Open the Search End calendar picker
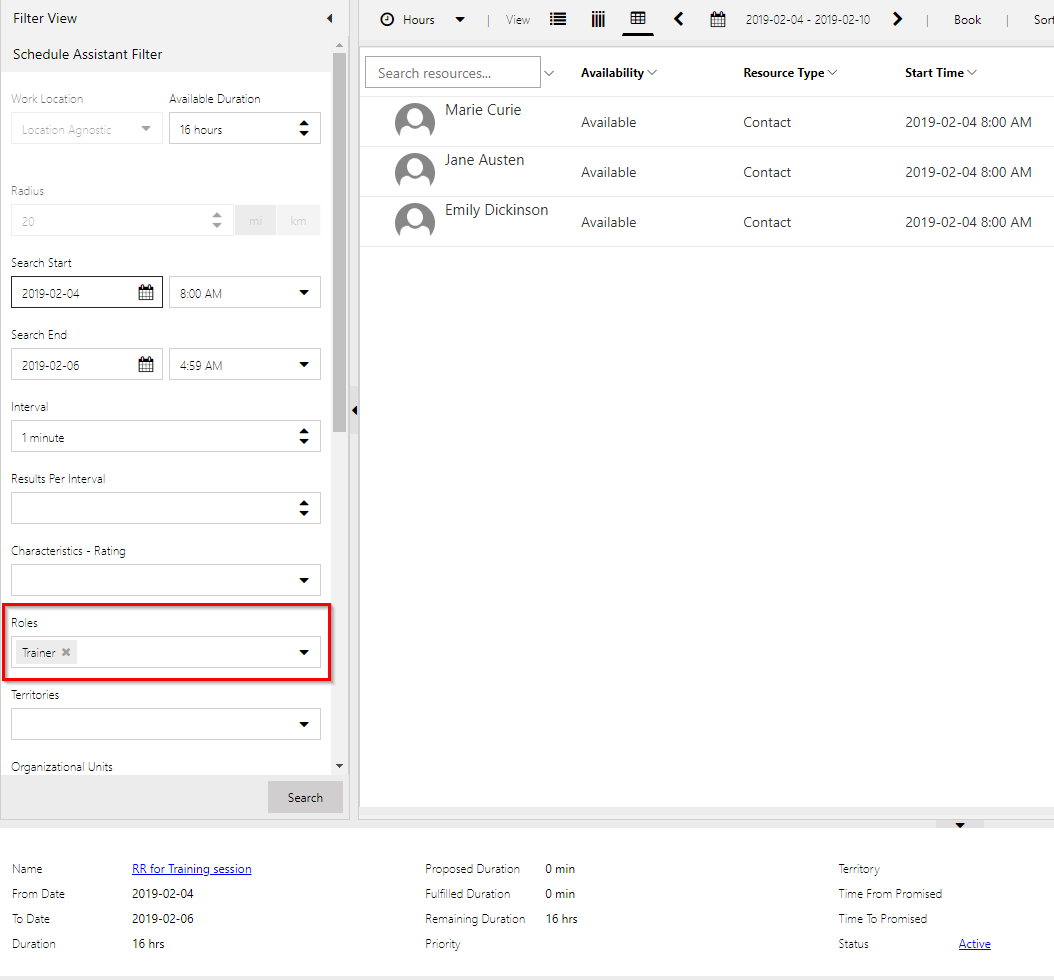This screenshot has height=980, width=1054. (x=146, y=365)
